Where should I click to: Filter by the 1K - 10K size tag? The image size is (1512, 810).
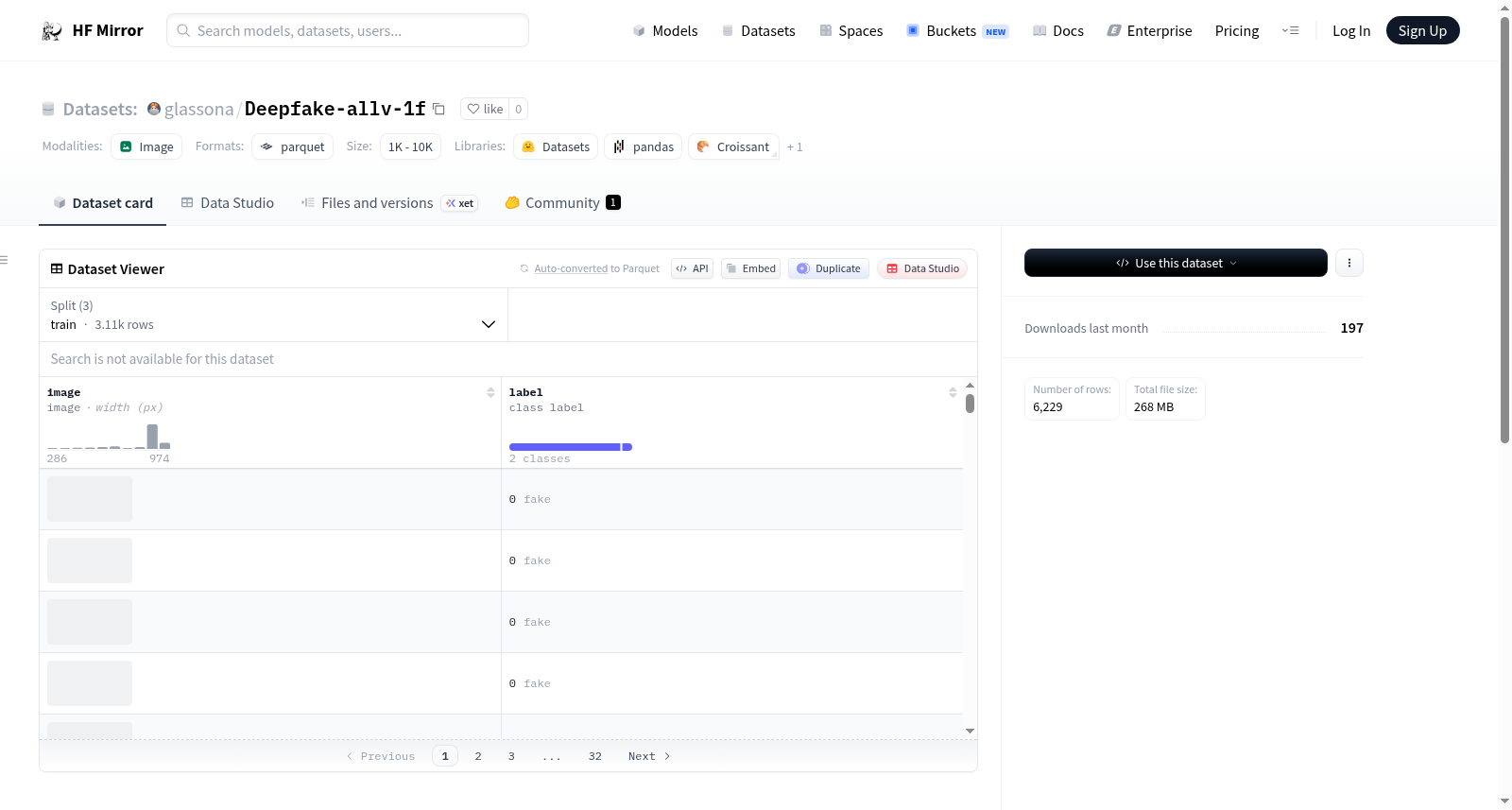click(410, 146)
